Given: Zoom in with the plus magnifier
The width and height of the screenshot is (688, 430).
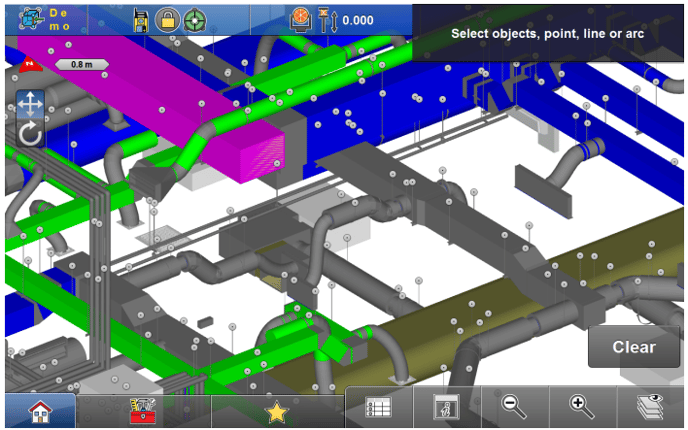Looking at the screenshot, I should 581,406.
